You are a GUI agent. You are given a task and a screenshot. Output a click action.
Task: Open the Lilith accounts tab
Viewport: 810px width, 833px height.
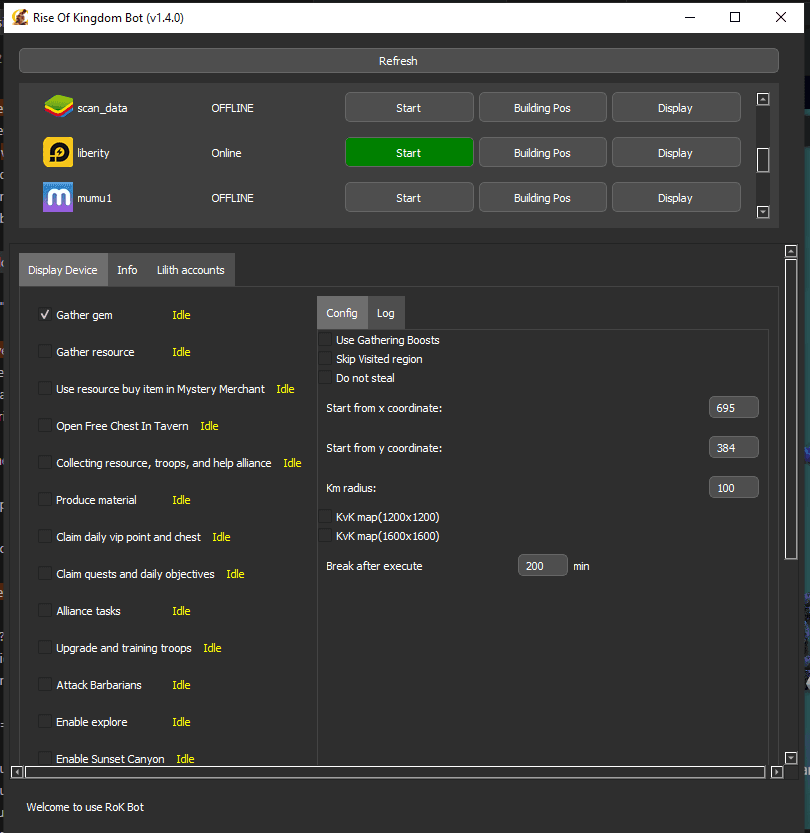190,270
